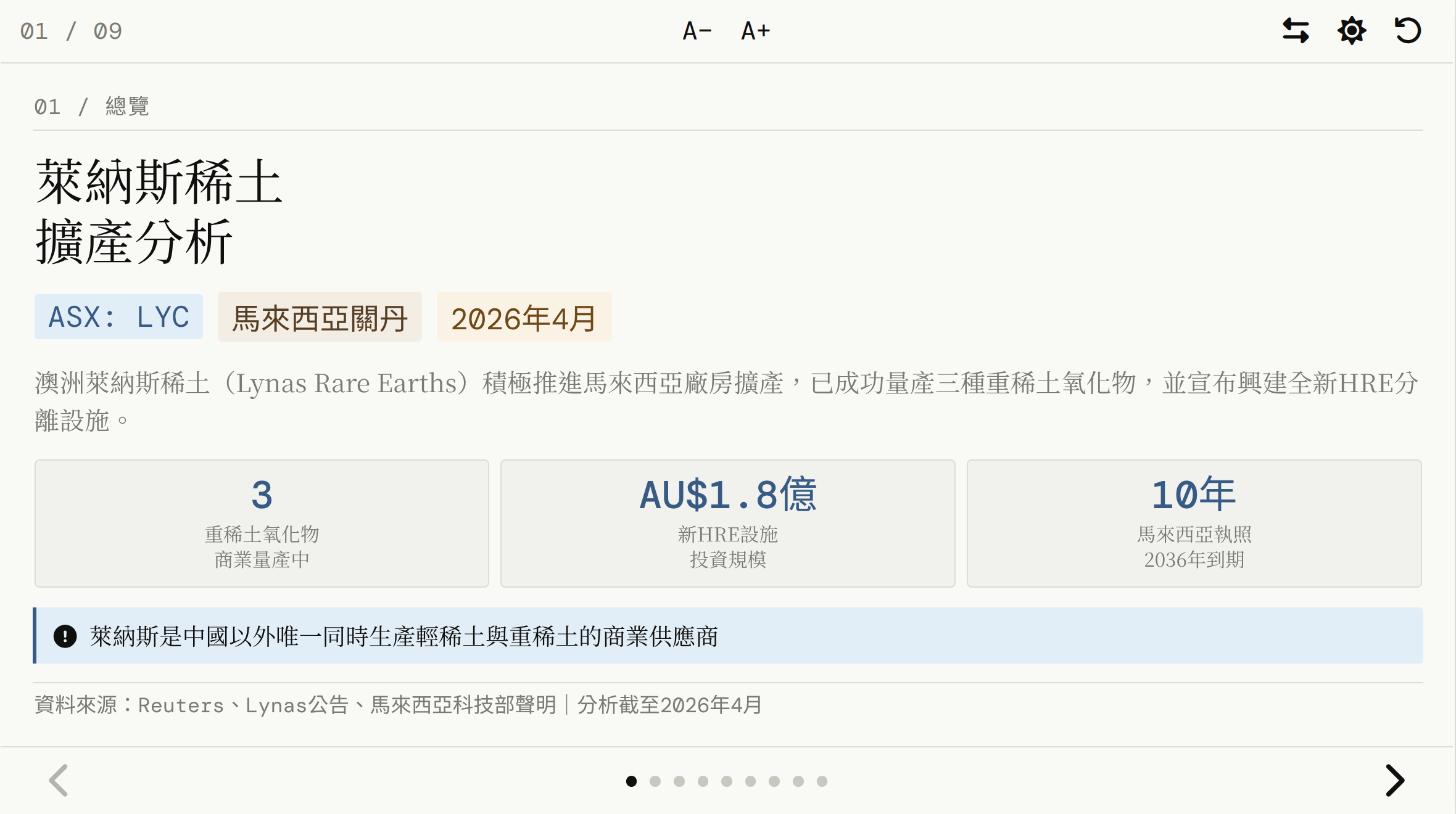Select the 10年 license stat card
The height and width of the screenshot is (814, 1456).
click(1194, 524)
